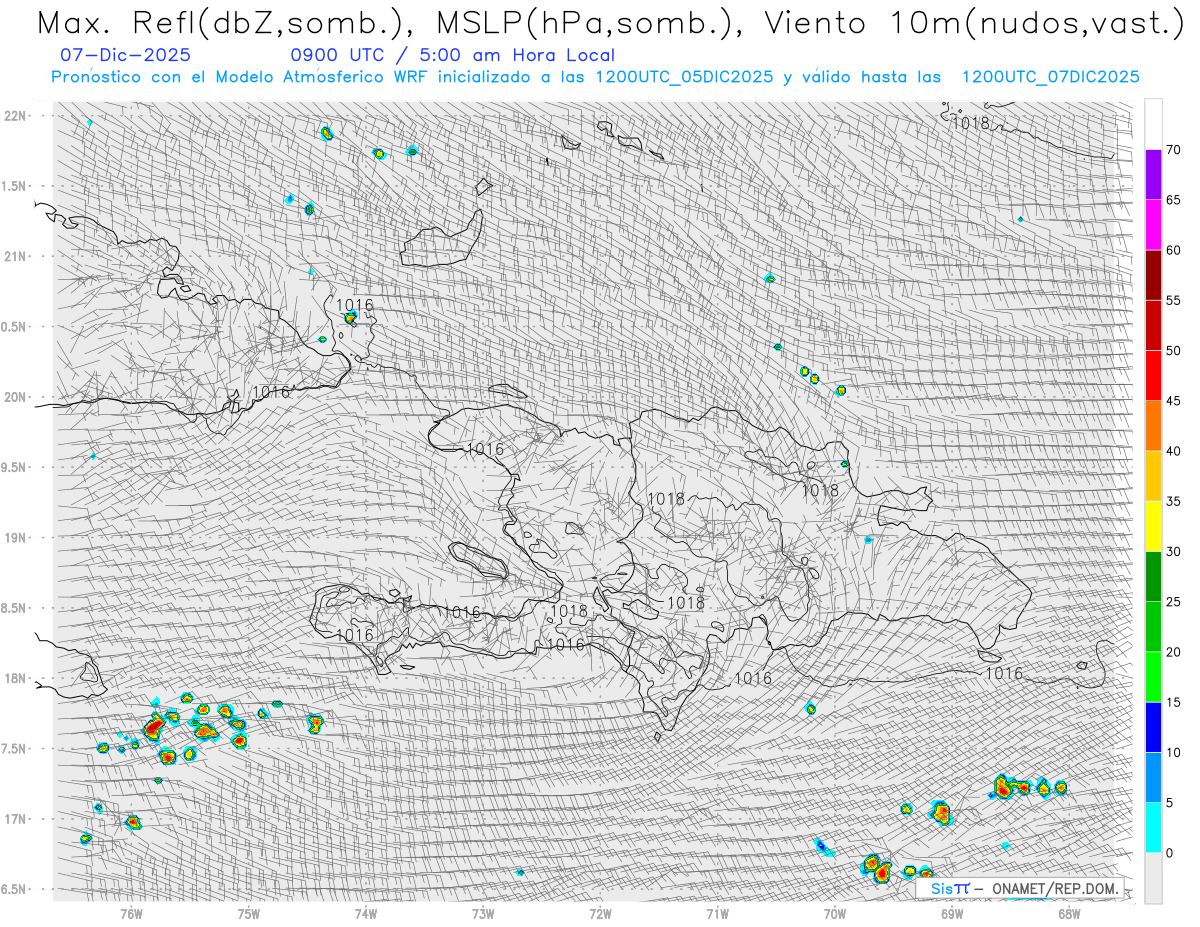The image size is (1200, 927).
Task: Click the 'SisTT – ONAMET/REP.DOM.' credit label
Action: 1020,888
